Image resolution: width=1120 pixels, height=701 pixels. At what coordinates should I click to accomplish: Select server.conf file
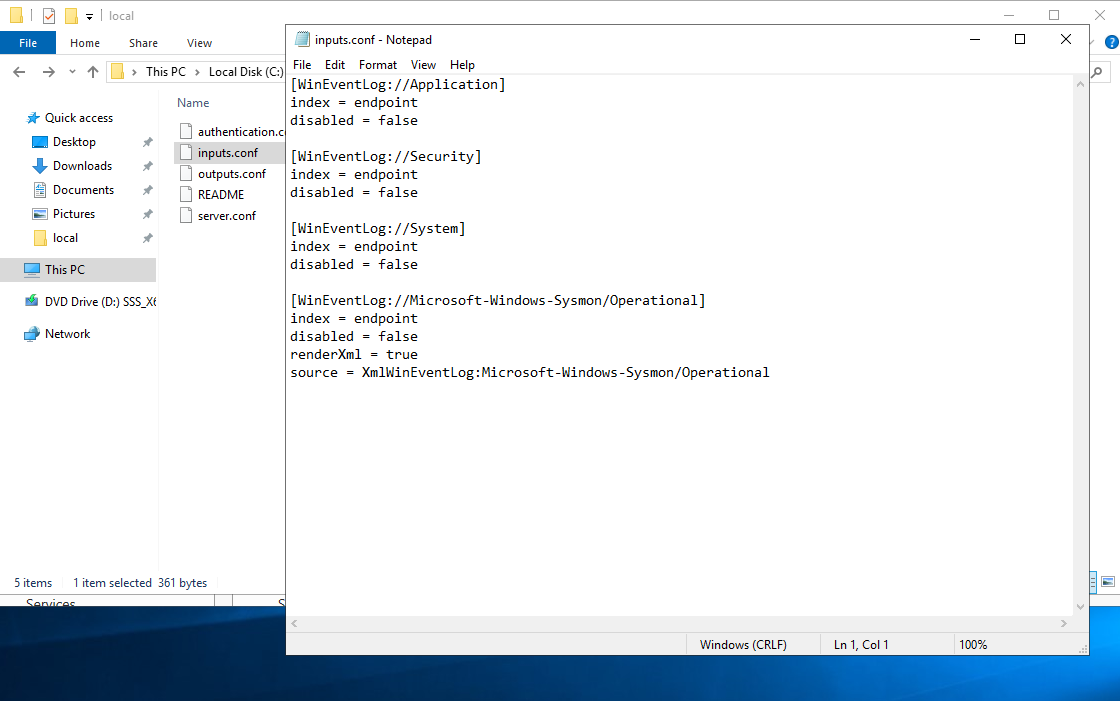coord(226,215)
